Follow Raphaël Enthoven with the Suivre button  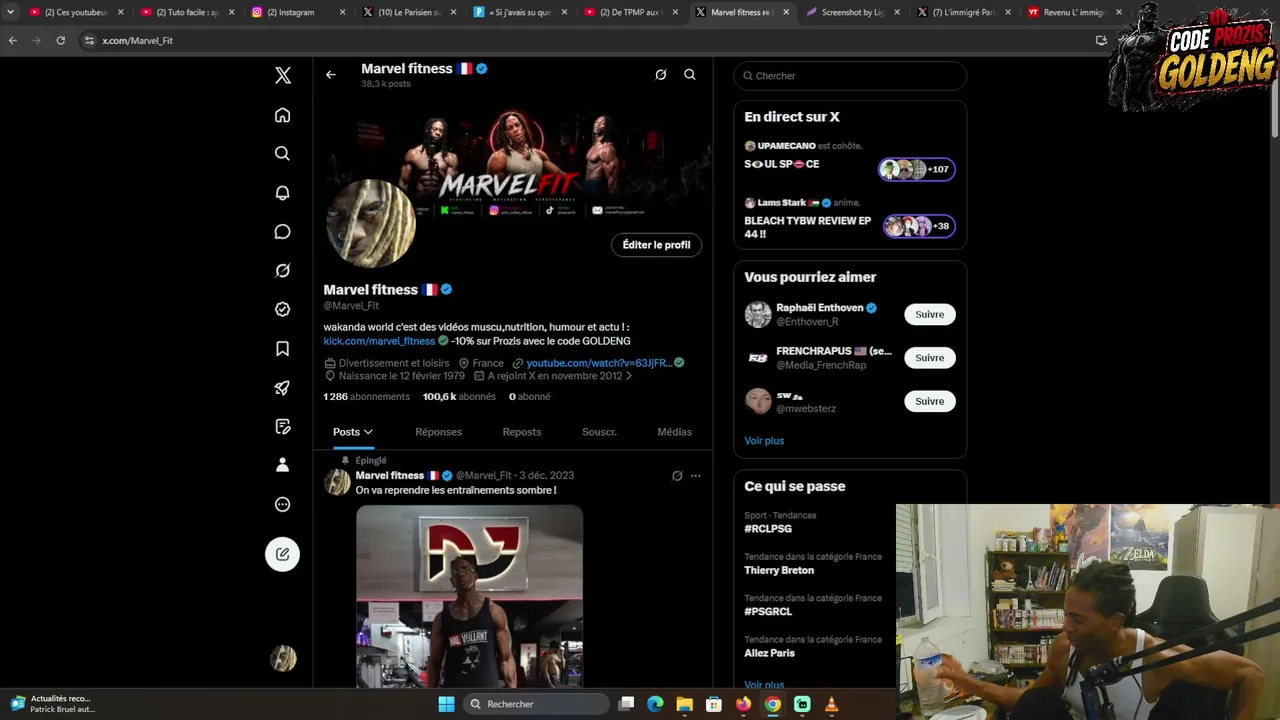point(929,314)
